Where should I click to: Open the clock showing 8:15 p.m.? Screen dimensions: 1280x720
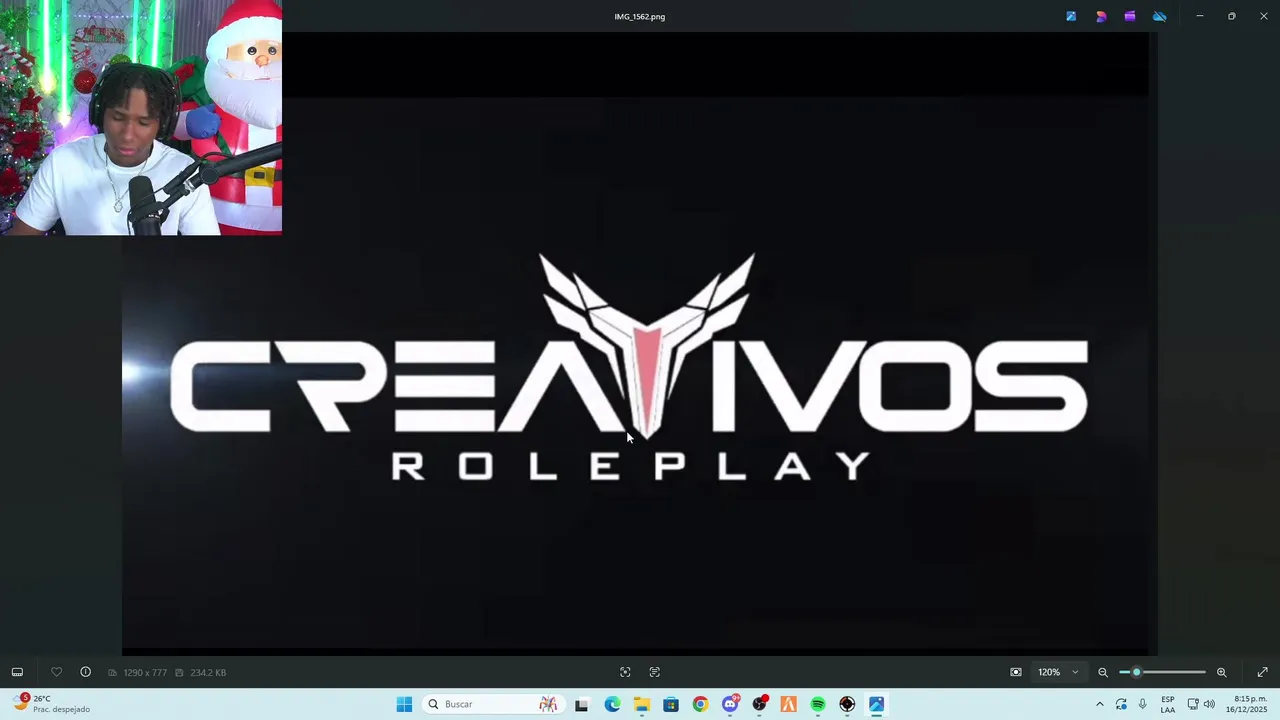(1248, 704)
